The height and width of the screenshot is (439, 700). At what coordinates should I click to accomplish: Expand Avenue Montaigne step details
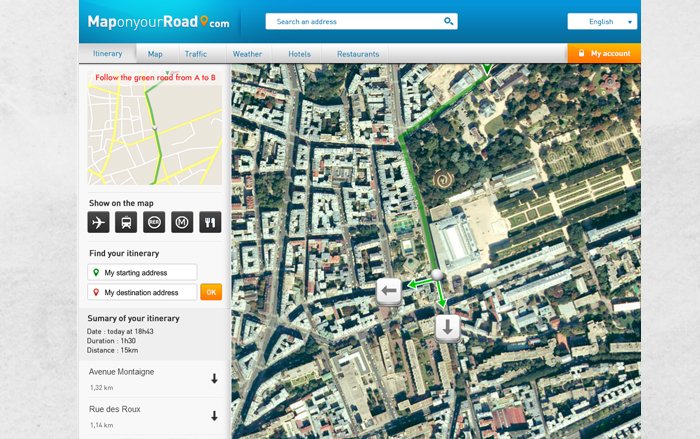(214, 379)
